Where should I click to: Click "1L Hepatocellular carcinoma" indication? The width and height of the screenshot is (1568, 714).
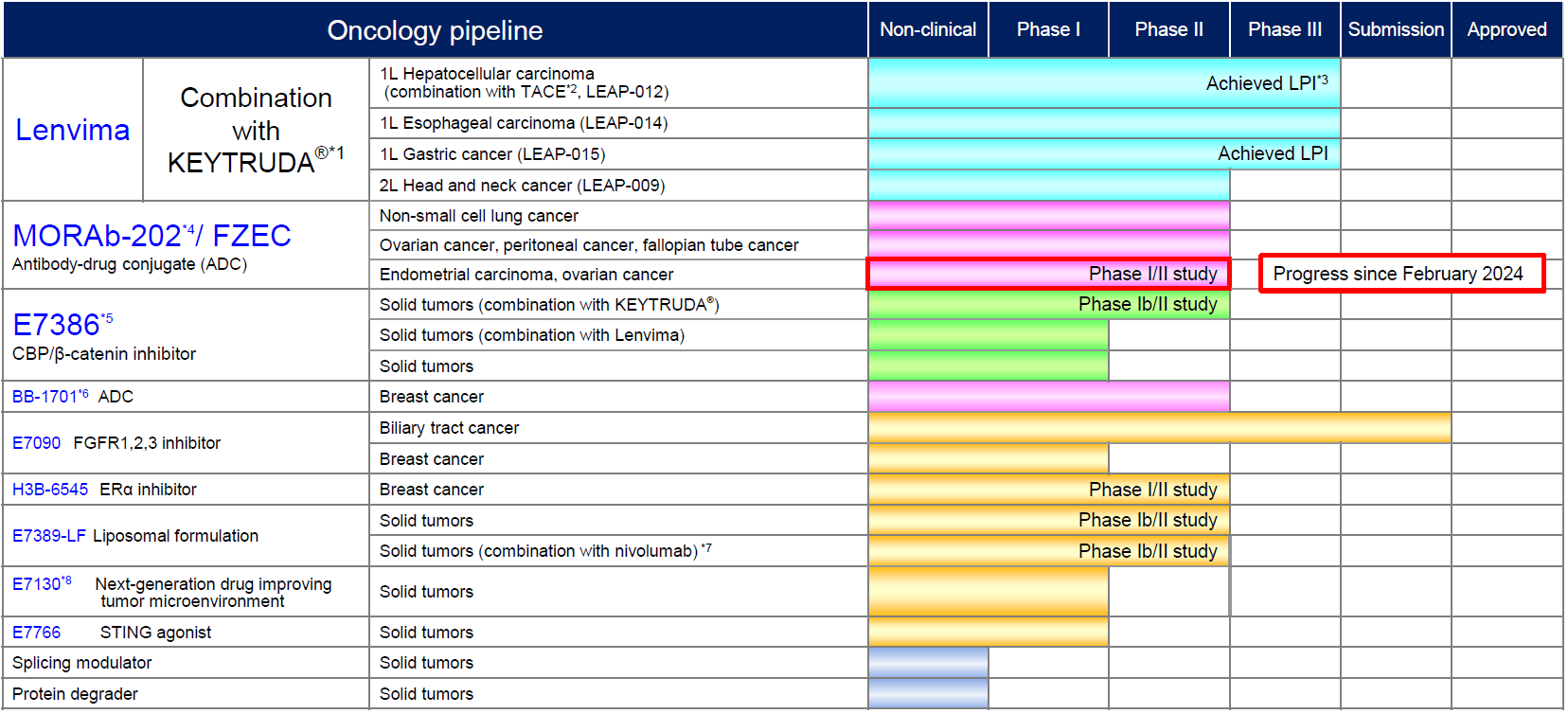(x=487, y=74)
